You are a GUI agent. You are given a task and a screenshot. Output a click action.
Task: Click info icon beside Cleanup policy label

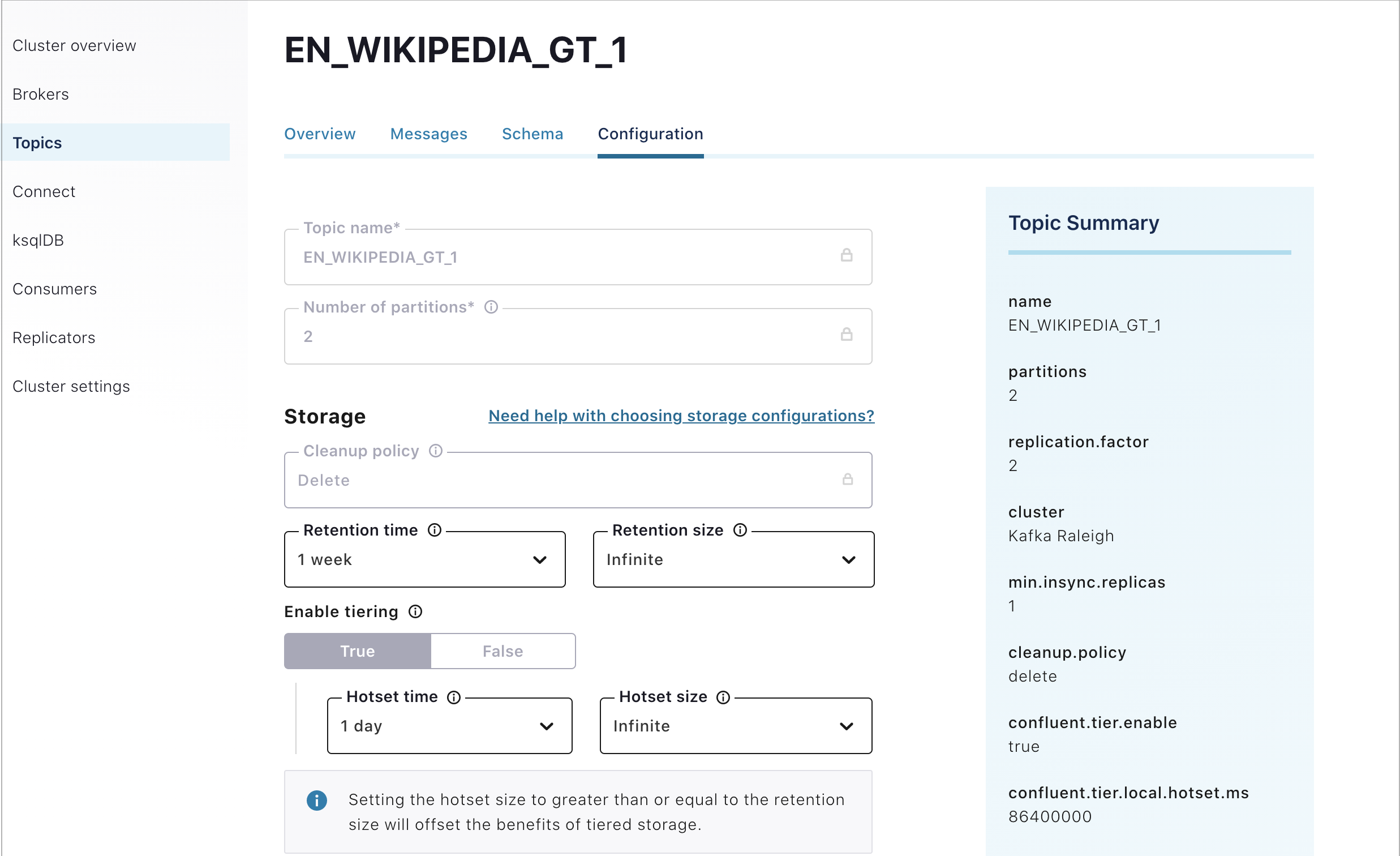[x=436, y=451]
